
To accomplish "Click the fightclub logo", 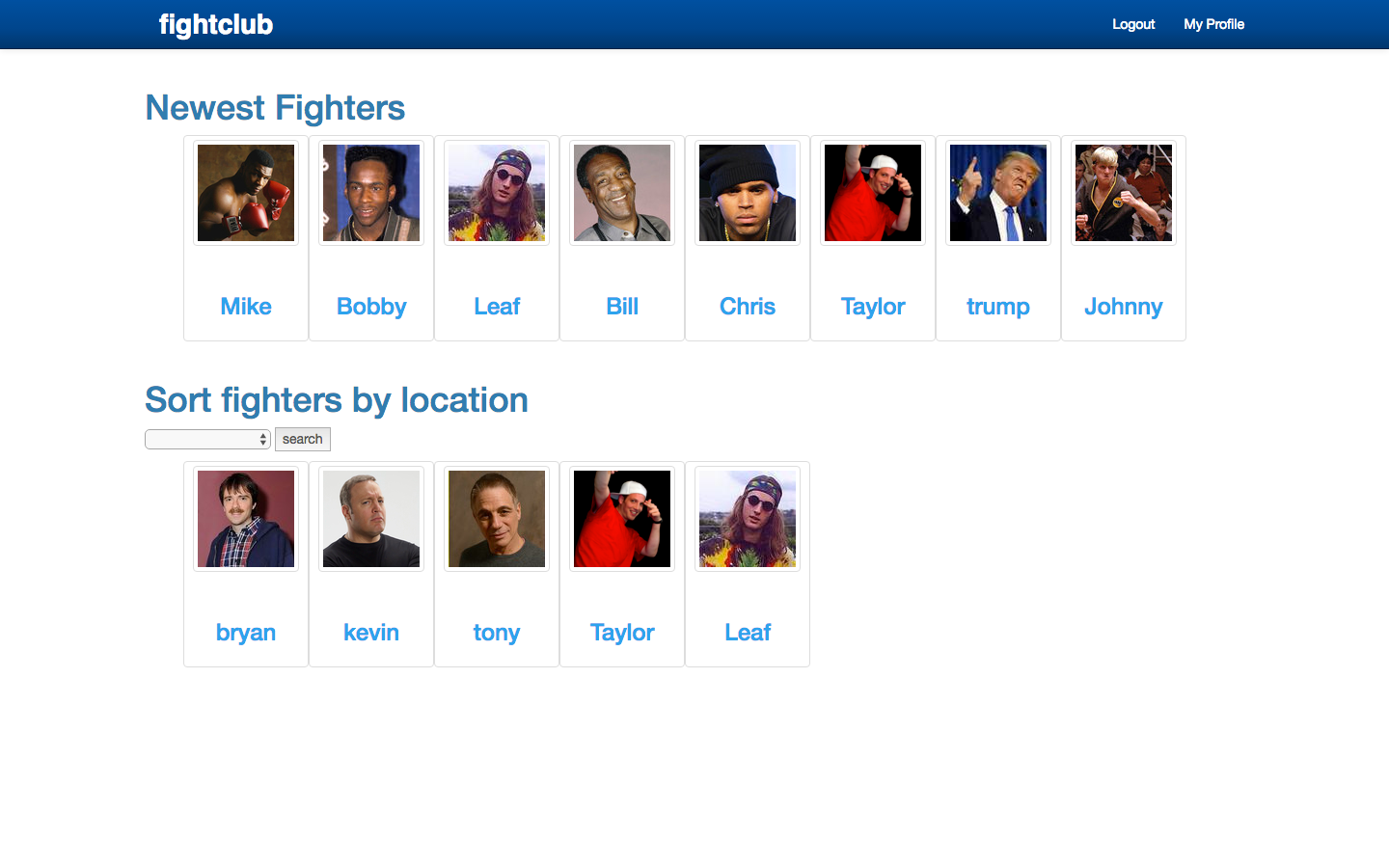I will click(x=216, y=24).
